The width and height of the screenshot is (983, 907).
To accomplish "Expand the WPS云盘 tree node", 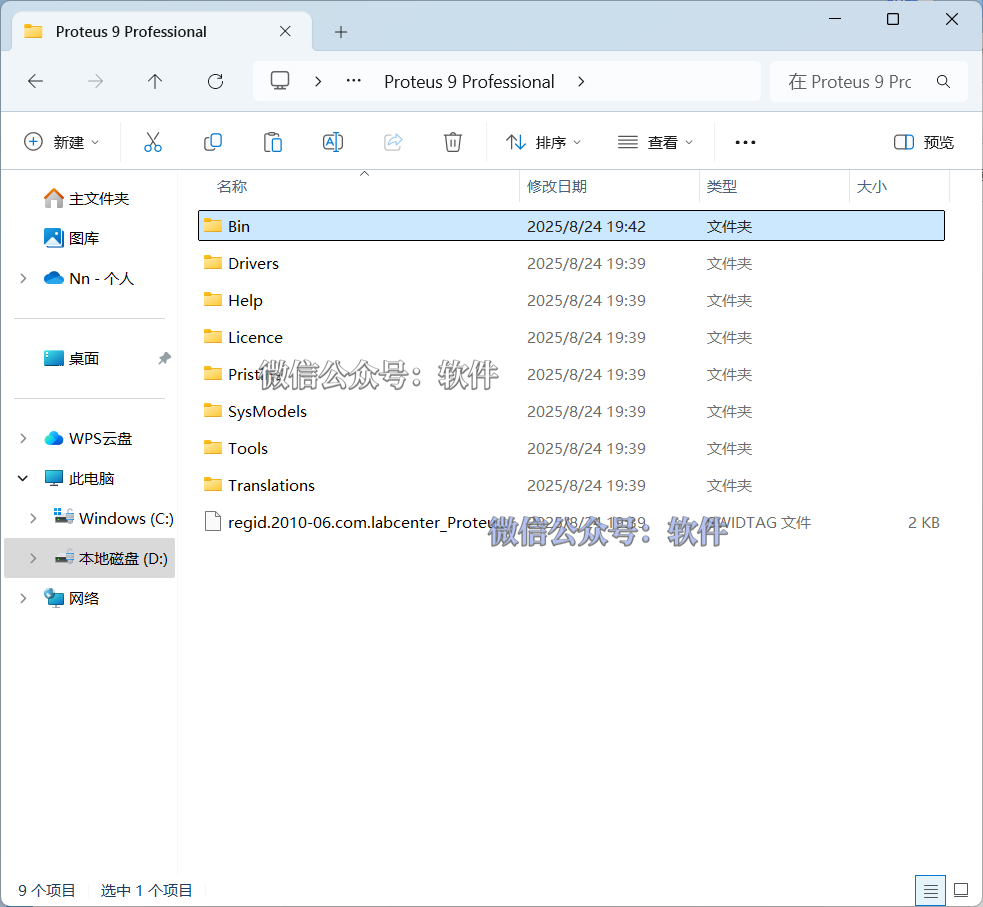I will [x=23, y=438].
